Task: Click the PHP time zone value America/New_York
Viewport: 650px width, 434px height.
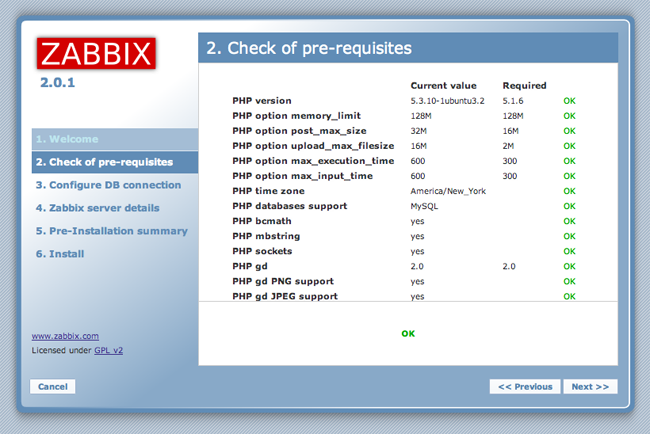Action: point(448,191)
